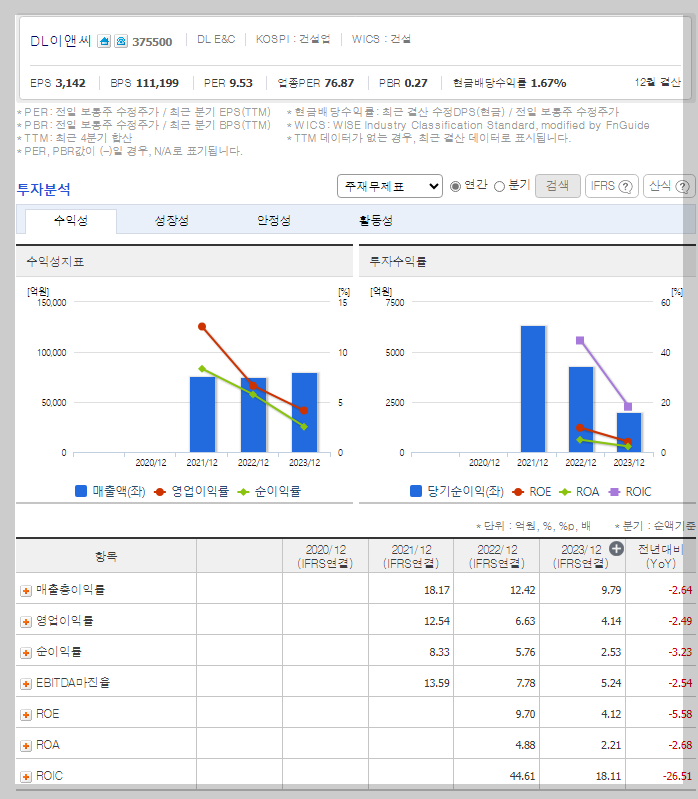Select the 연간 radio button
The width and height of the screenshot is (698, 799).
click(x=455, y=187)
